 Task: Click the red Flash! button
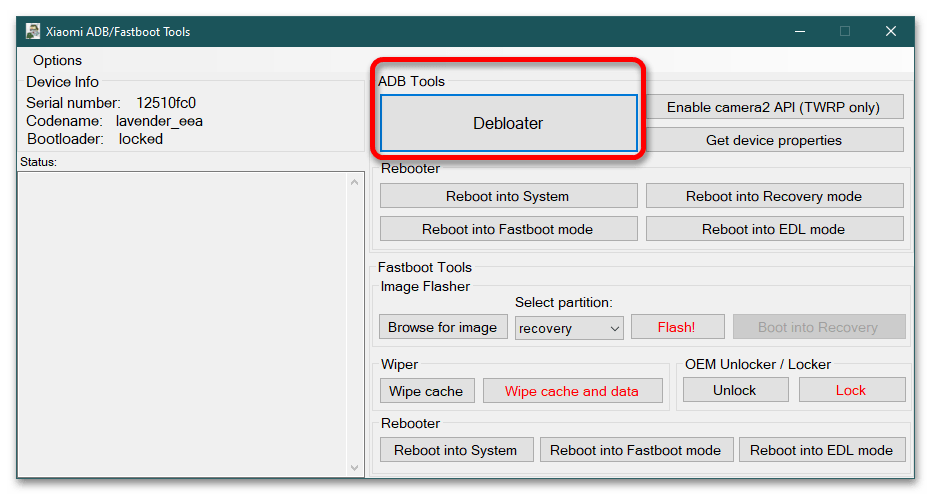click(x=677, y=327)
